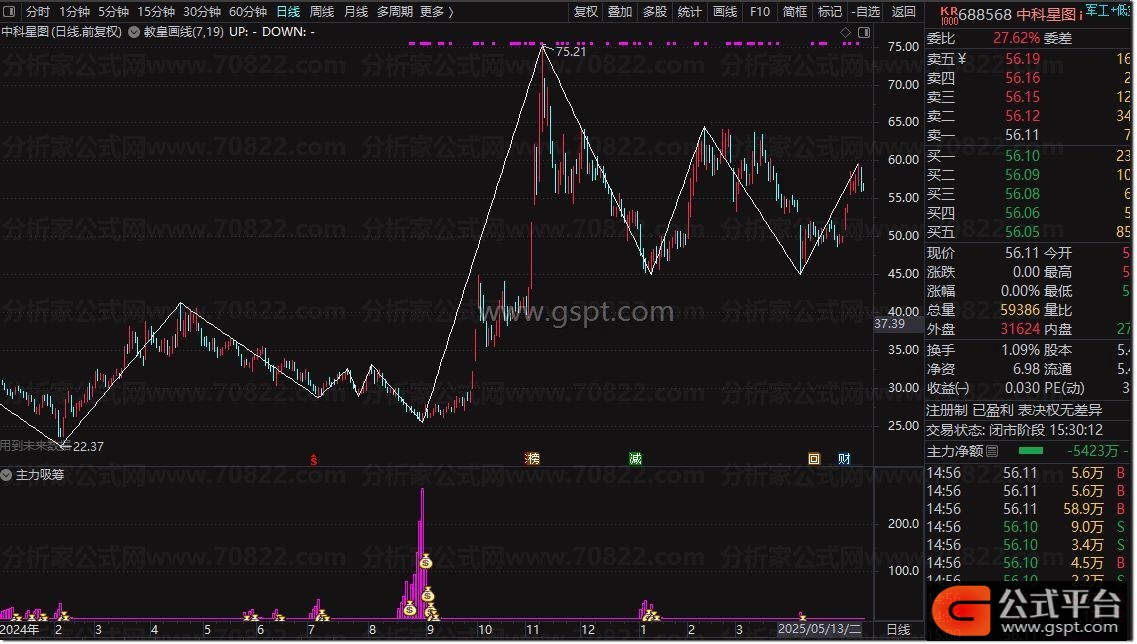Open the 更多 more periods dropdown
Viewport: 1137px width, 644px height.
click(436, 12)
